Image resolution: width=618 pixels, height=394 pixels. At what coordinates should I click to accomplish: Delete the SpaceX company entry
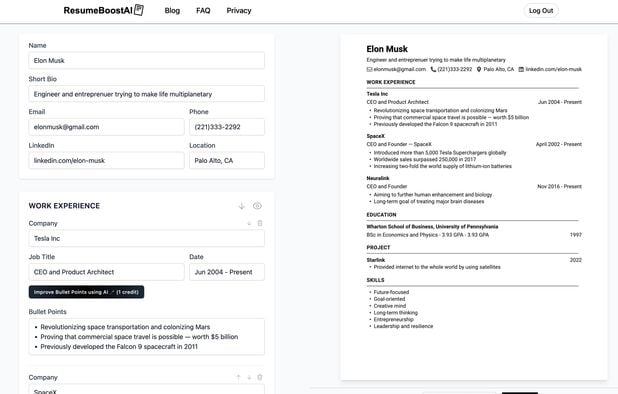tap(260, 377)
